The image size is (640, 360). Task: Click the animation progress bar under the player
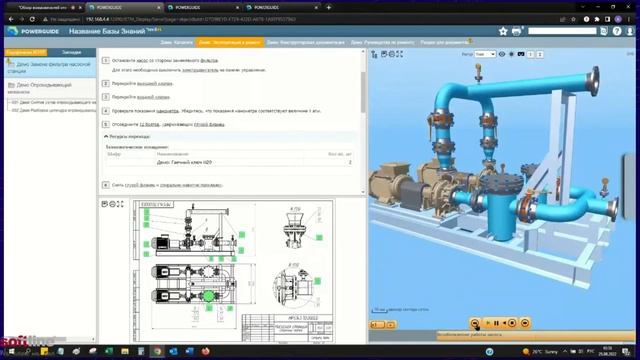(536, 335)
